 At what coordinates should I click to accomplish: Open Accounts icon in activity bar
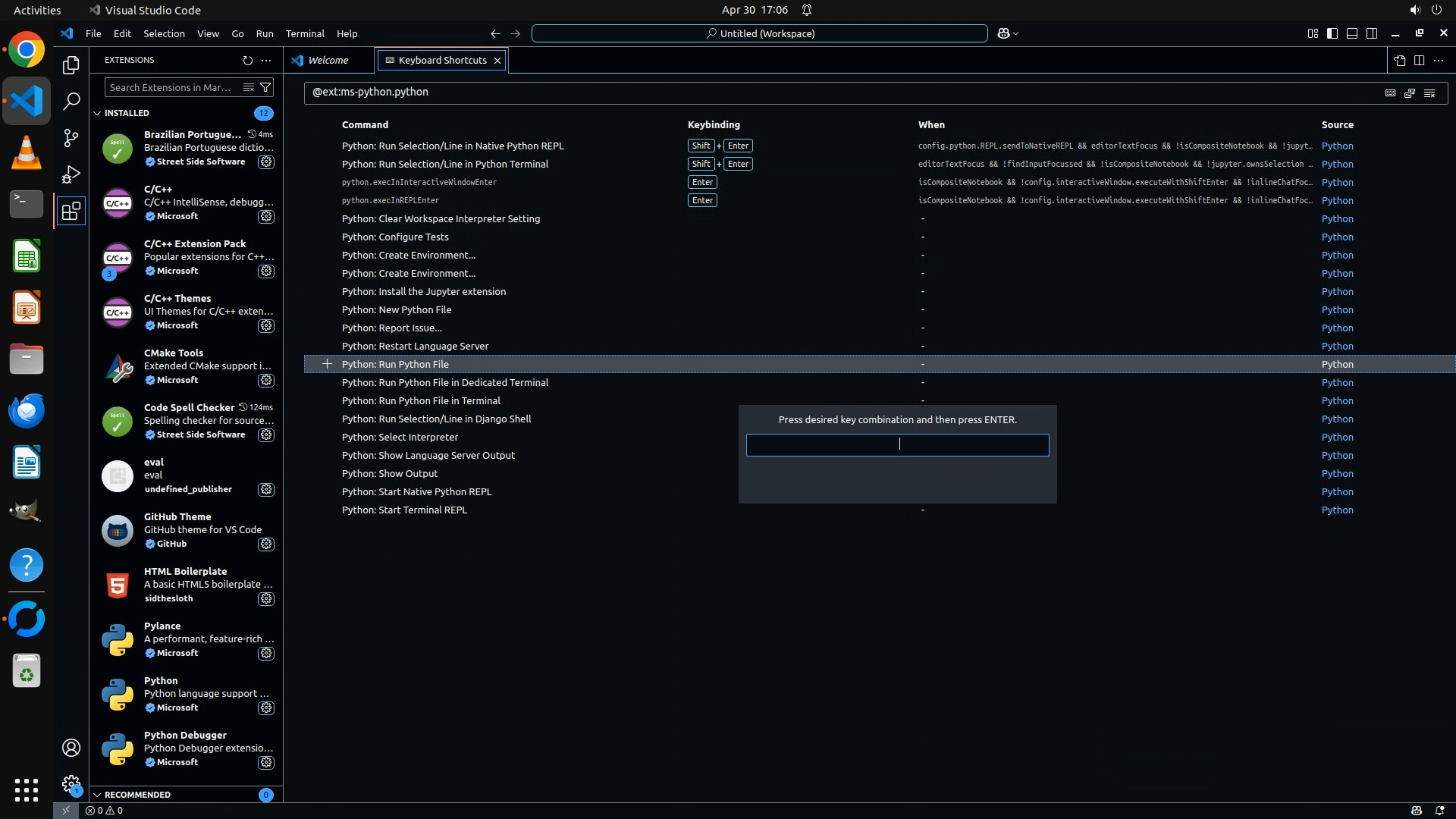tap(71, 748)
